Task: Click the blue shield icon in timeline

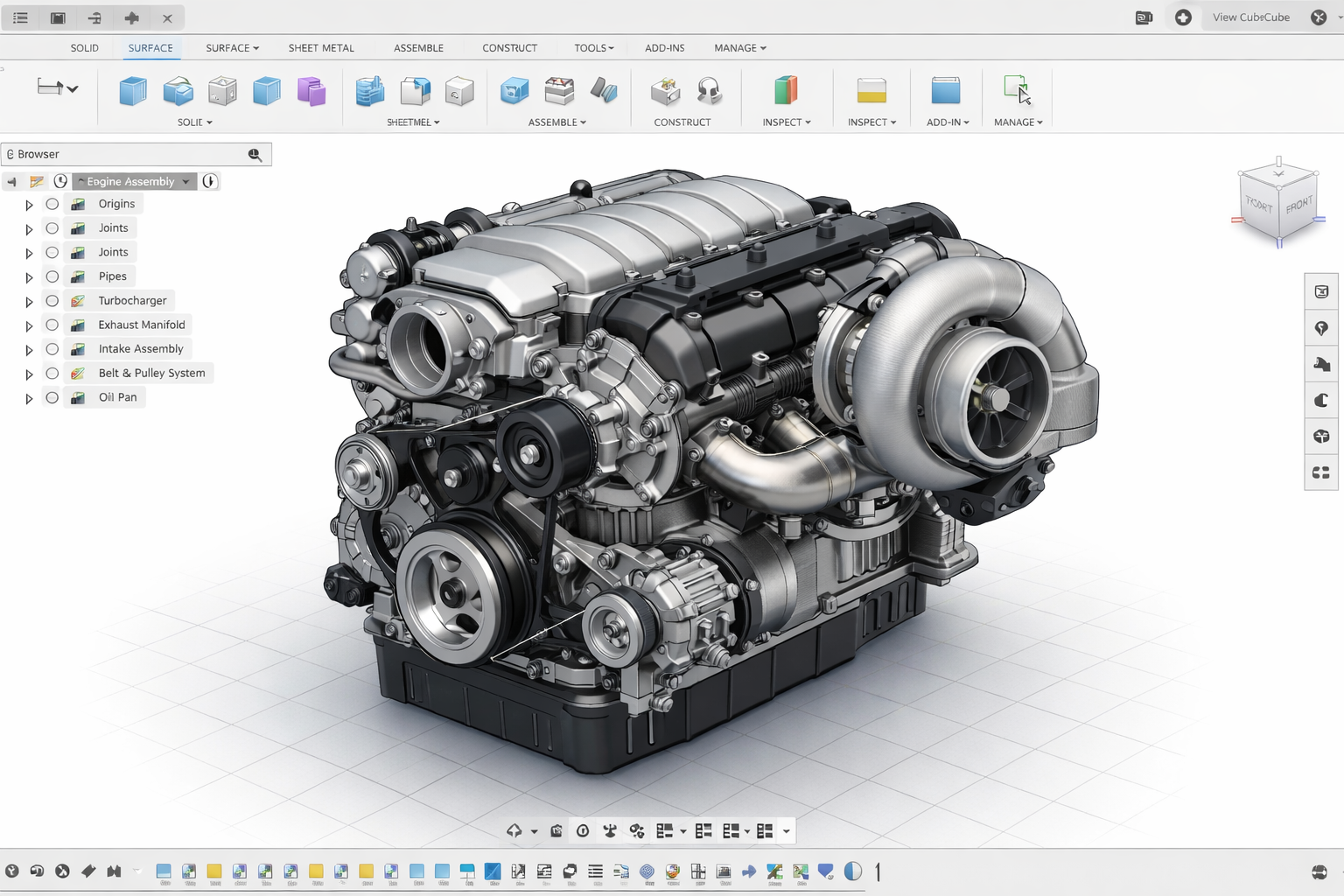Action: 825,871
